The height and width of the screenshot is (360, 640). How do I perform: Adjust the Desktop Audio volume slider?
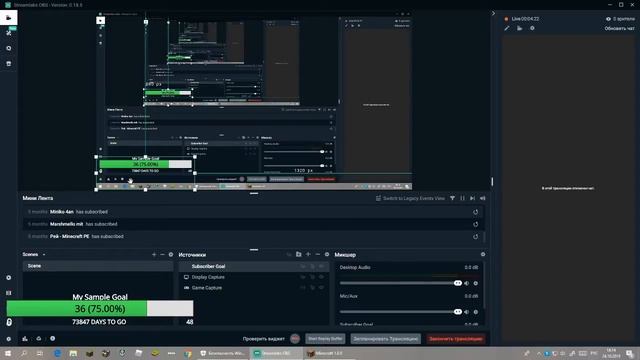(x=400, y=283)
